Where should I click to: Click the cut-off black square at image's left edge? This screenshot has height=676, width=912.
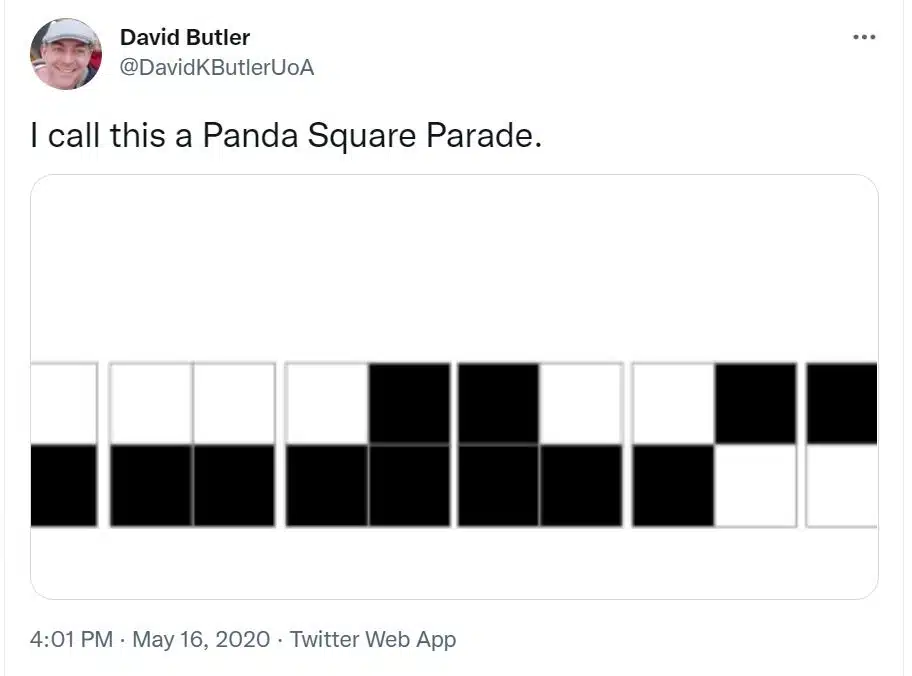click(x=63, y=486)
